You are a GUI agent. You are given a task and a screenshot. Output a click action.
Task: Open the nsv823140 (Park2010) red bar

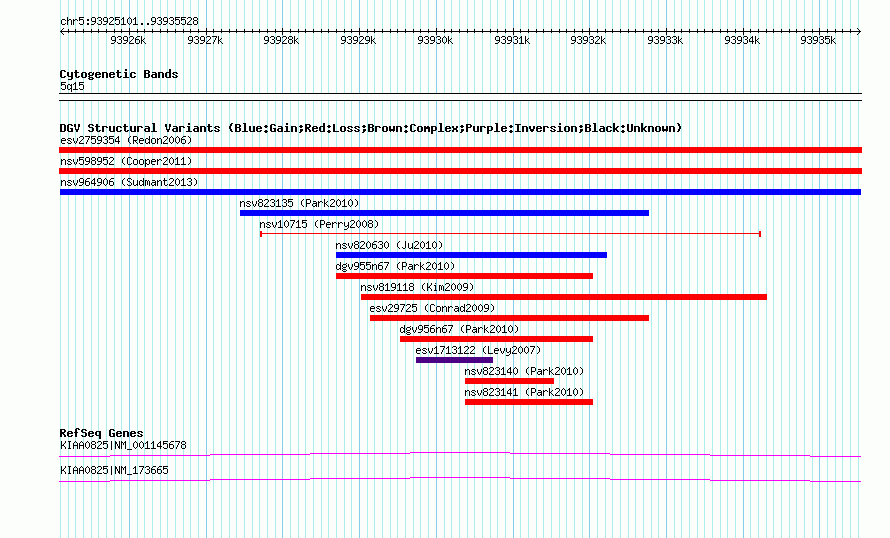(509, 381)
